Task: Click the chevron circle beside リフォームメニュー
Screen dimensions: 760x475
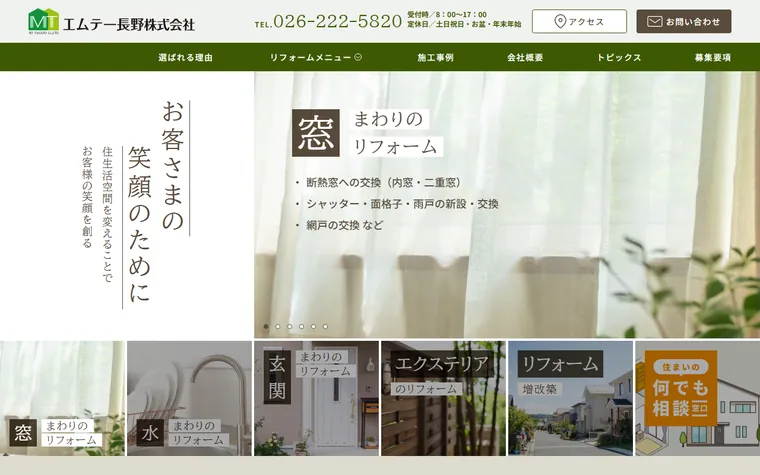Action: coord(358,57)
